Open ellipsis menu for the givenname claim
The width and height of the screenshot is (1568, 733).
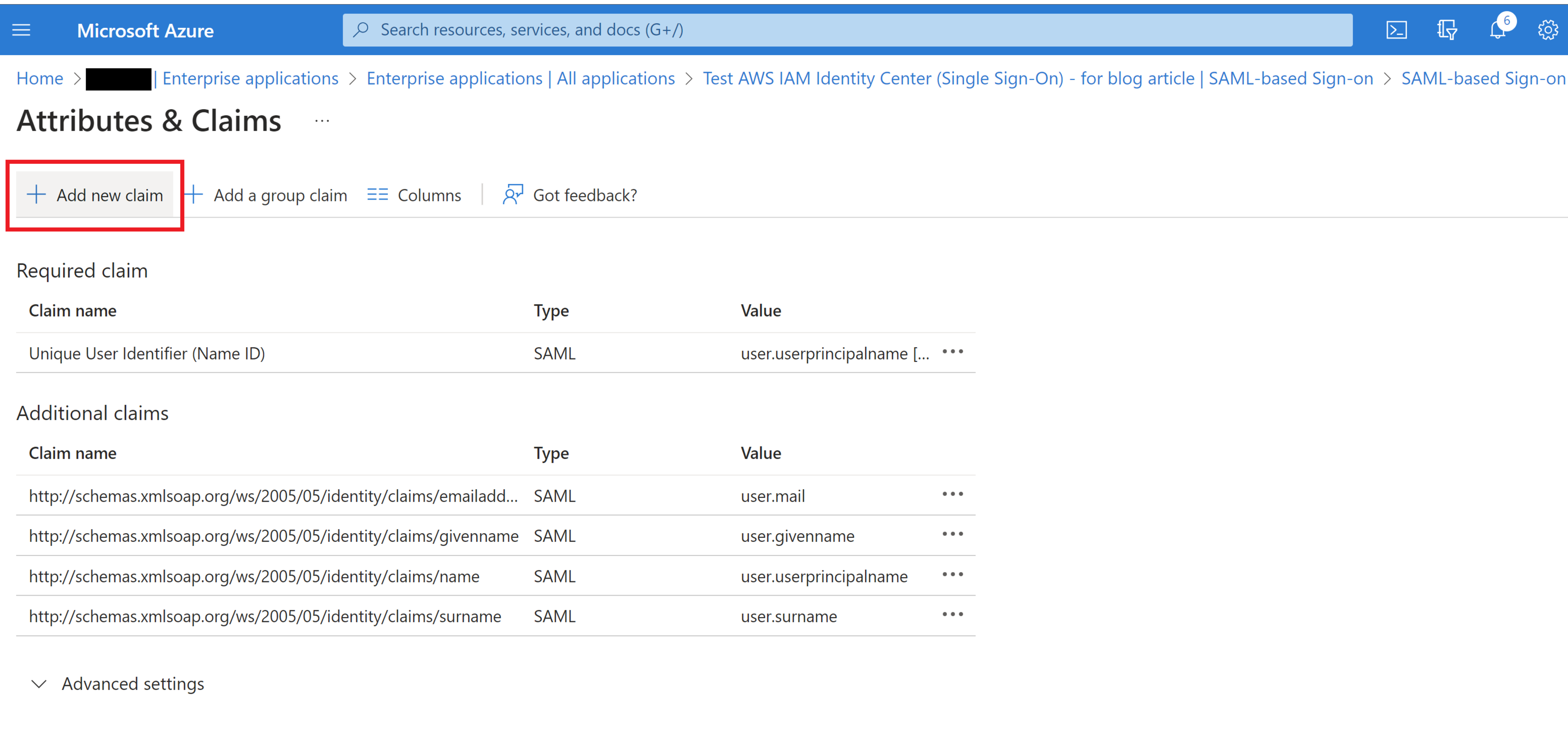(x=953, y=534)
